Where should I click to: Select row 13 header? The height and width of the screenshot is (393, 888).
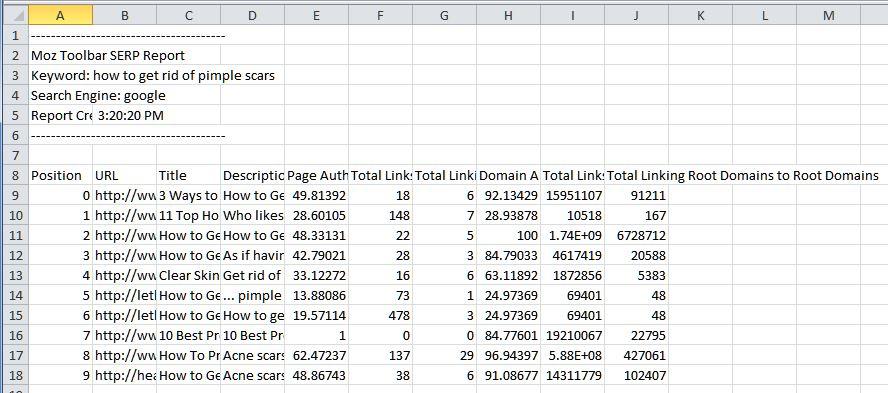15,276
